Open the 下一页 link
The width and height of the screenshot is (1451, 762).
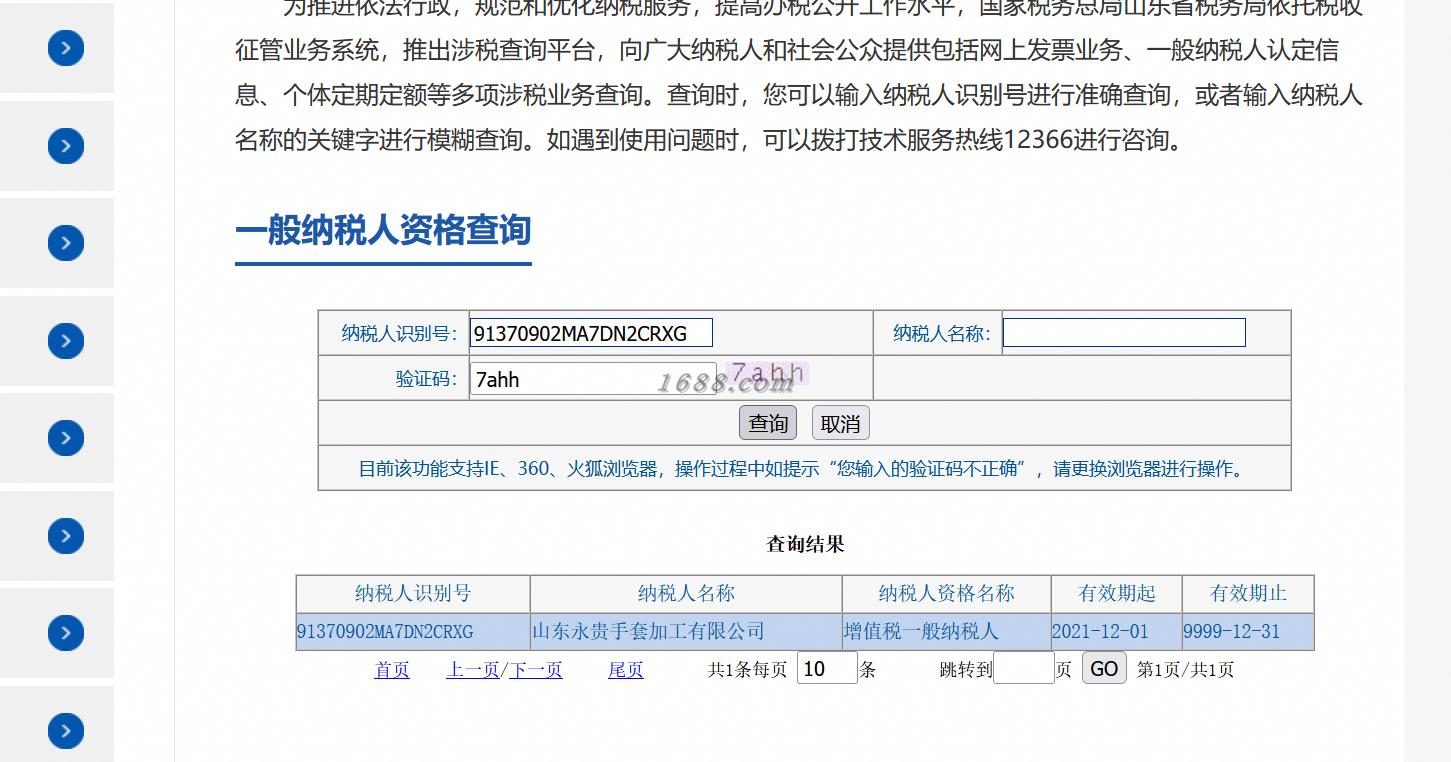pyautogui.click(x=536, y=670)
